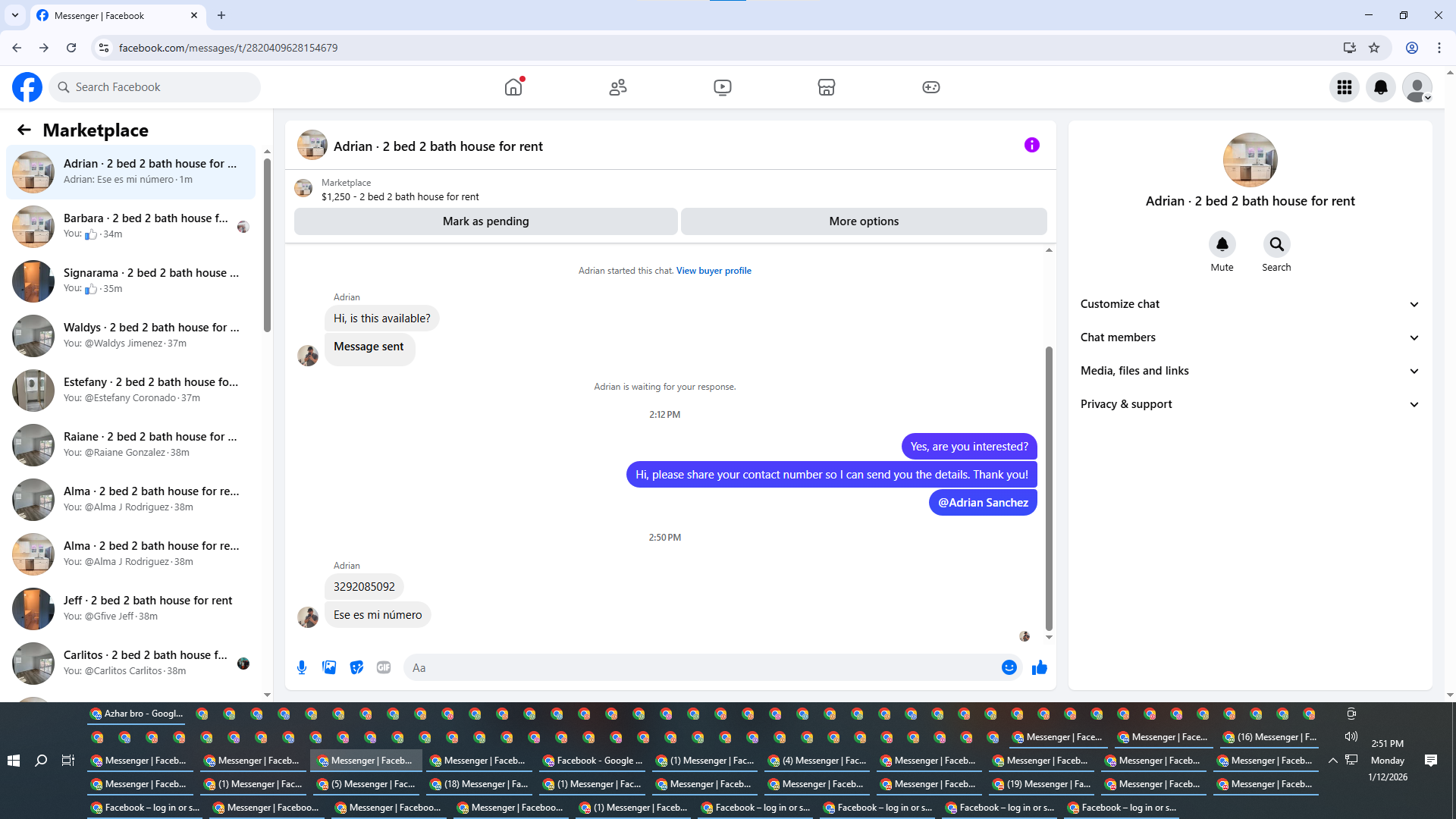Toggle conversation information panel icon
Viewport: 1456px width, 819px height.
tap(1031, 145)
